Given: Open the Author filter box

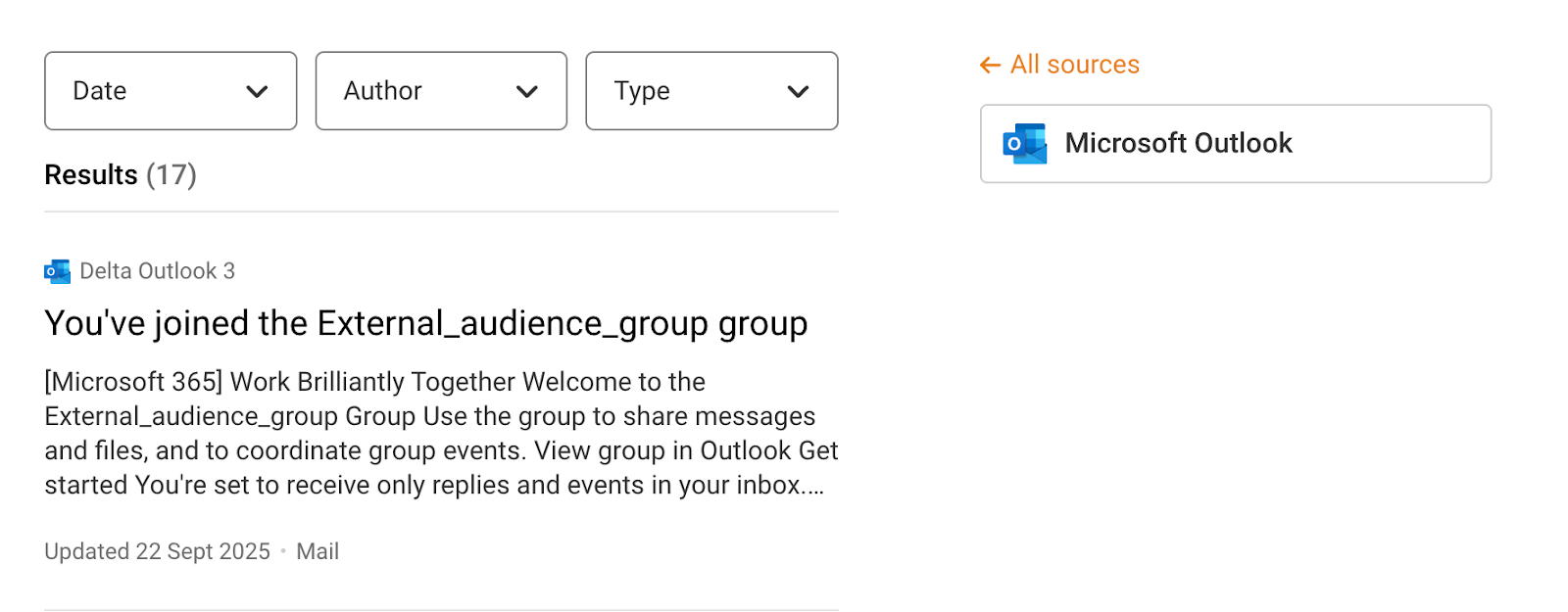Looking at the screenshot, I should click(421, 91).
